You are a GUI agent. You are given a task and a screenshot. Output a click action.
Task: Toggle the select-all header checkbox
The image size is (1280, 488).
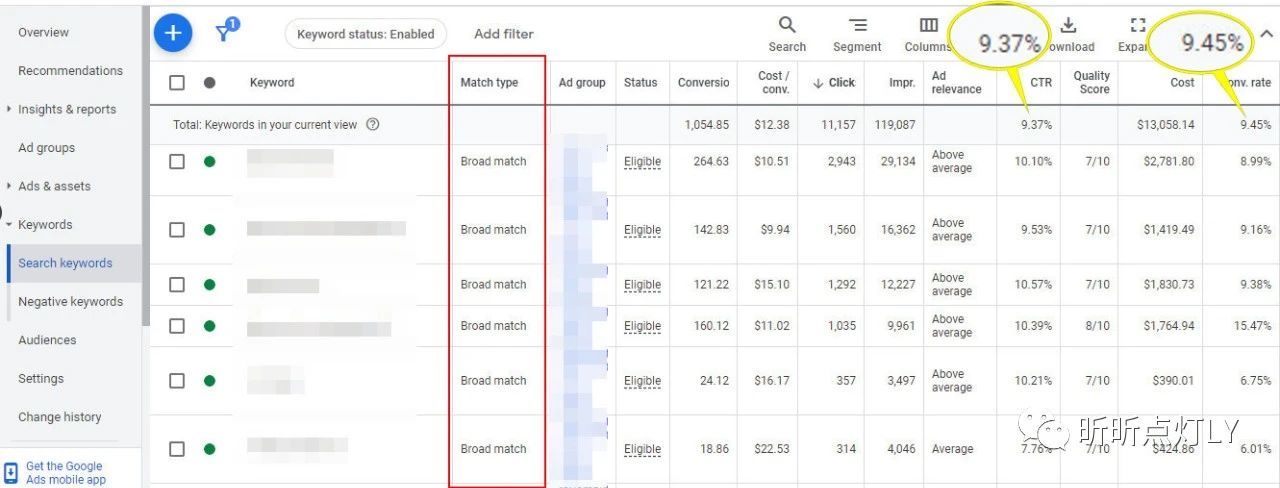[x=177, y=83]
